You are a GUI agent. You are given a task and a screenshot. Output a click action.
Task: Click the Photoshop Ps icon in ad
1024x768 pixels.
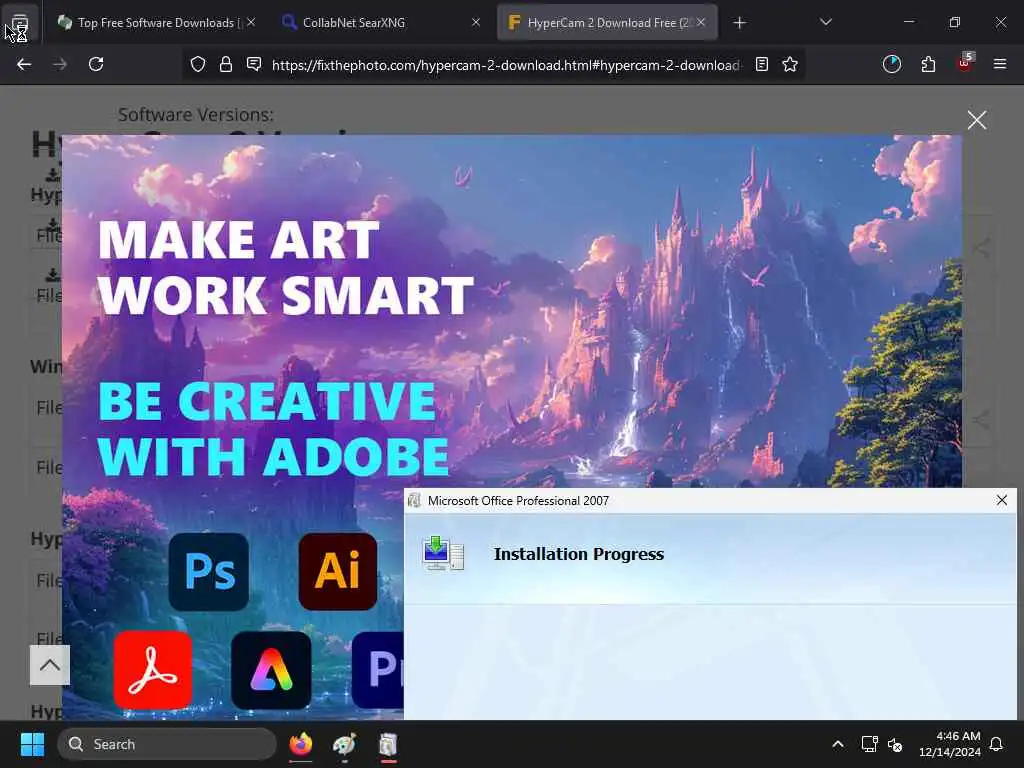click(x=209, y=572)
